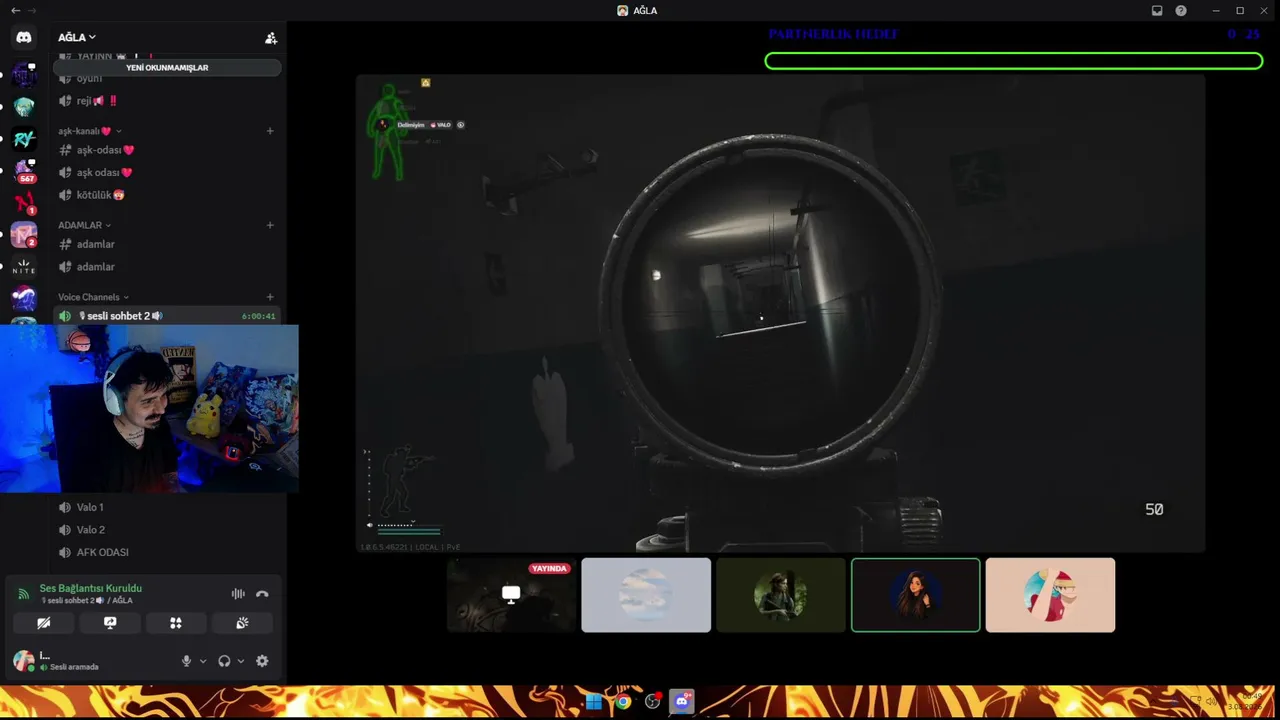This screenshot has width=1280, height=720.
Task: Open OBS from the taskbar
Action: tap(654, 702)
